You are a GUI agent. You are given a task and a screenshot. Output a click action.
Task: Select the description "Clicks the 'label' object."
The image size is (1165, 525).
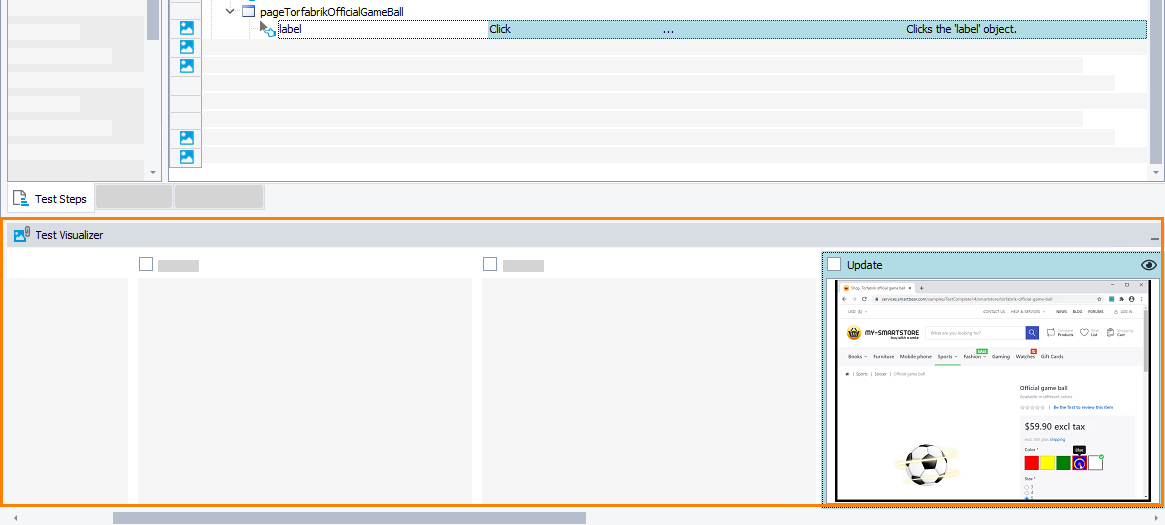pyautogui.click(x=961, y=30)
